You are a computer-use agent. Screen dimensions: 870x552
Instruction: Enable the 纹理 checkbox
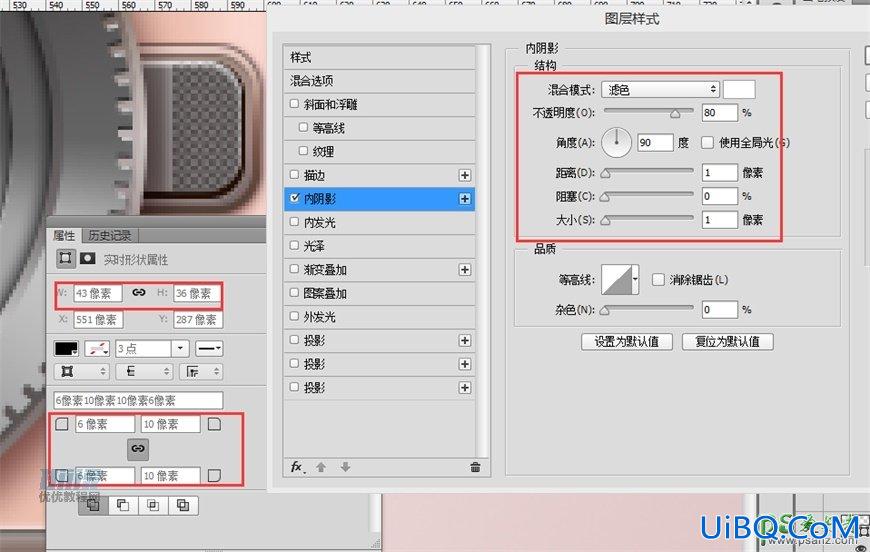(304, 151)
